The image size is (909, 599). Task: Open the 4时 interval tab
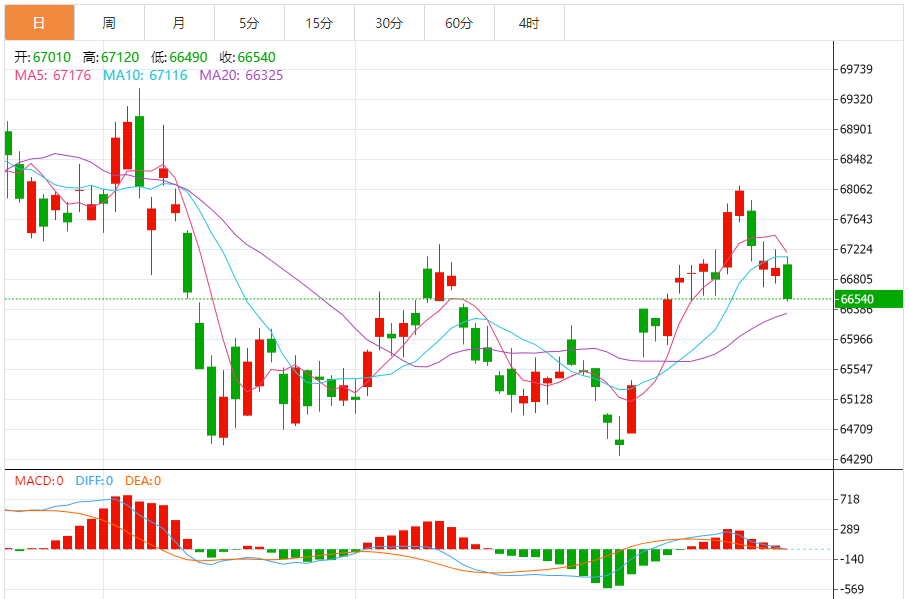pyautogui.click(x=529, y=23)
